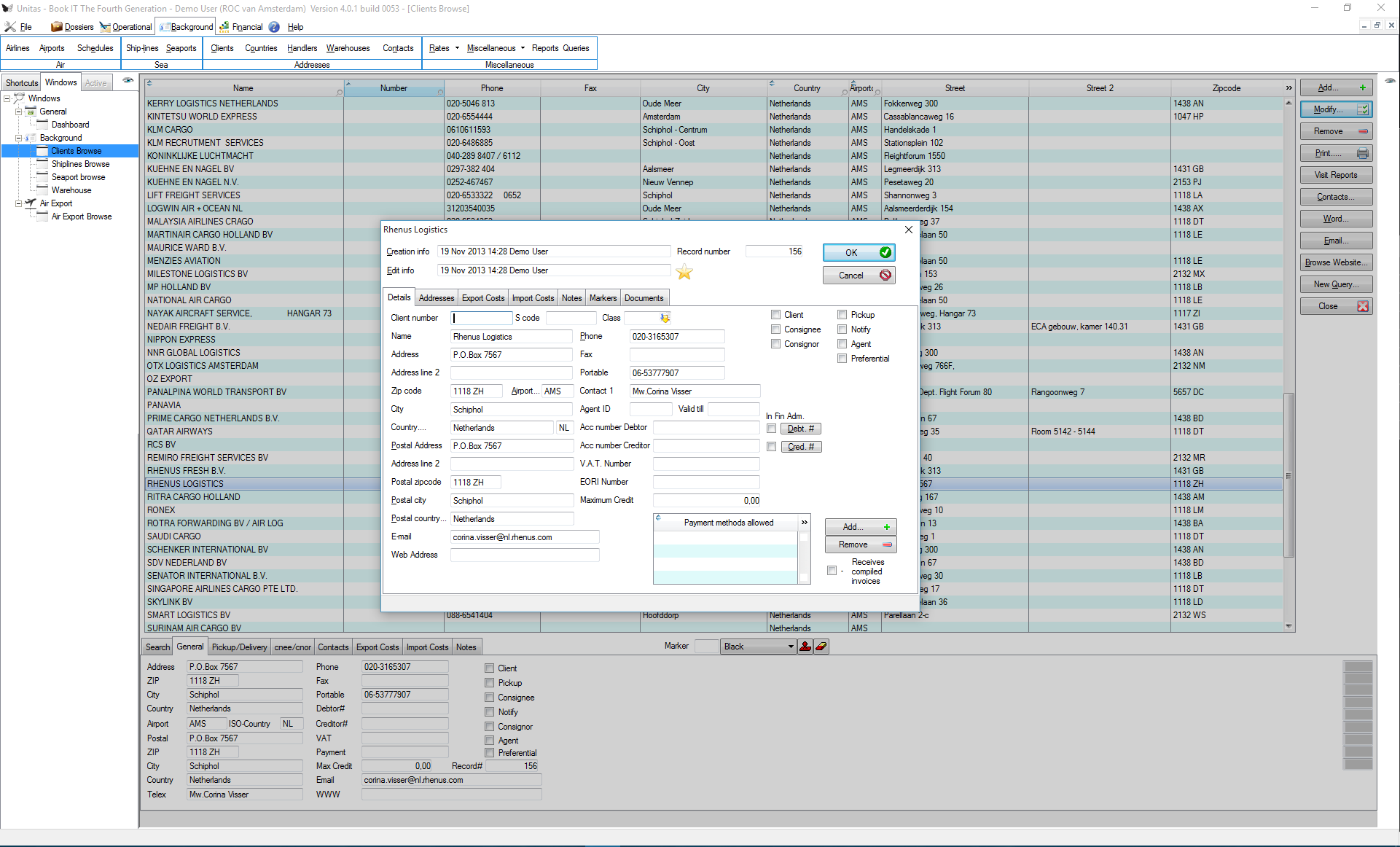Click the Modify button in the right panel
1400x847 pixels.
click(1336, 109)
